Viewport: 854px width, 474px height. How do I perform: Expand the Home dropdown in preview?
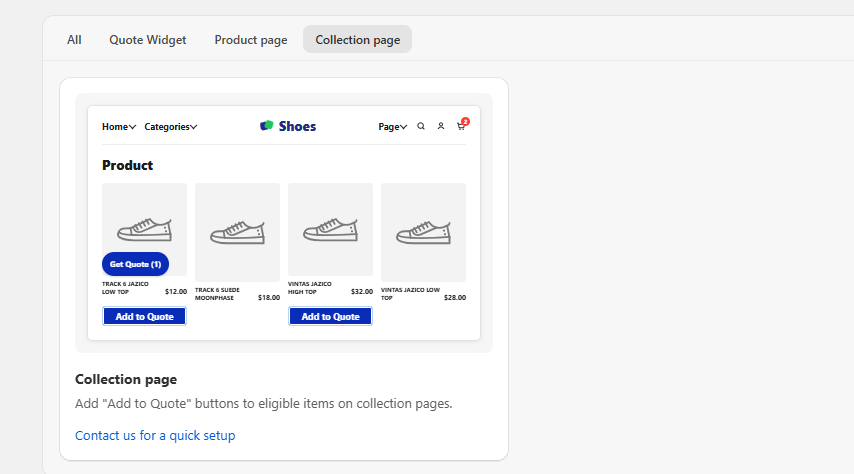(119, 126)
